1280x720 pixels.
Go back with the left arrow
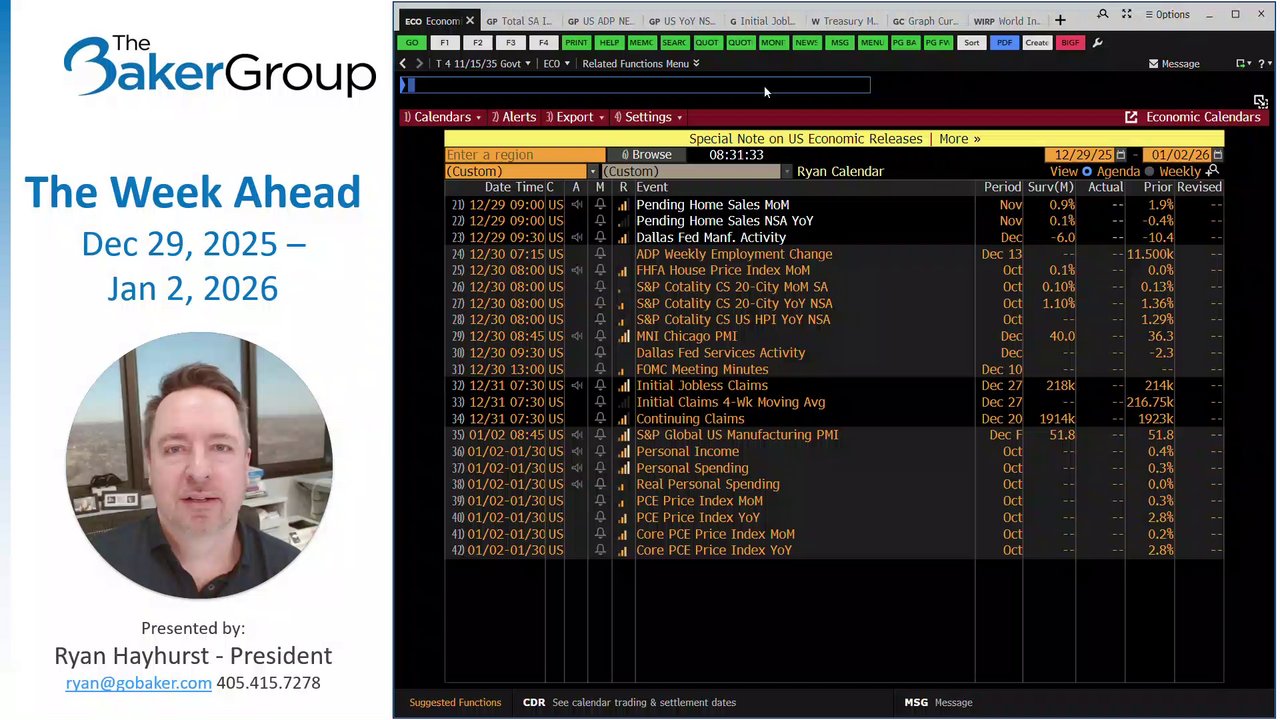coord(404,64)
